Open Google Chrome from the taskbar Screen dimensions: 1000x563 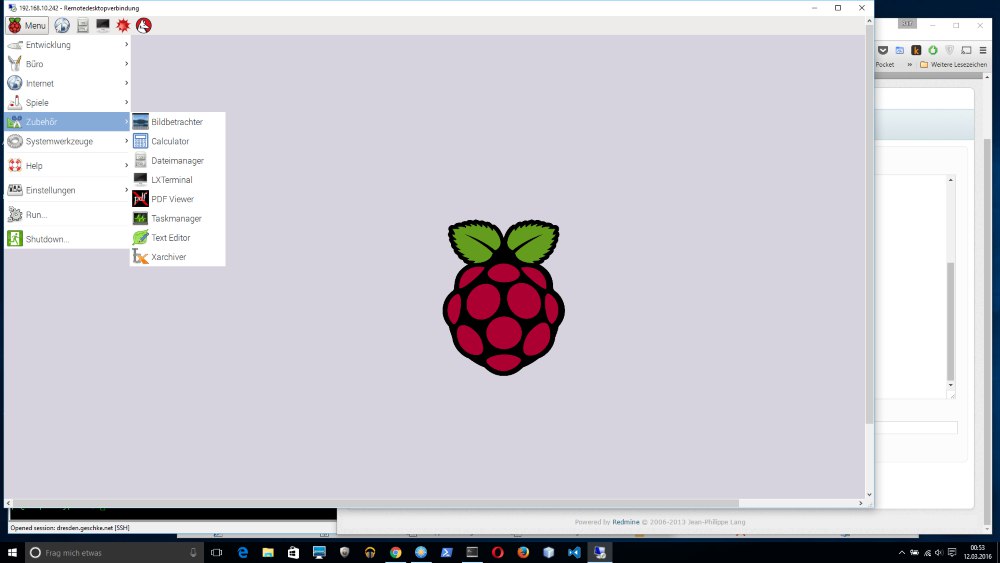click(395, 552)
